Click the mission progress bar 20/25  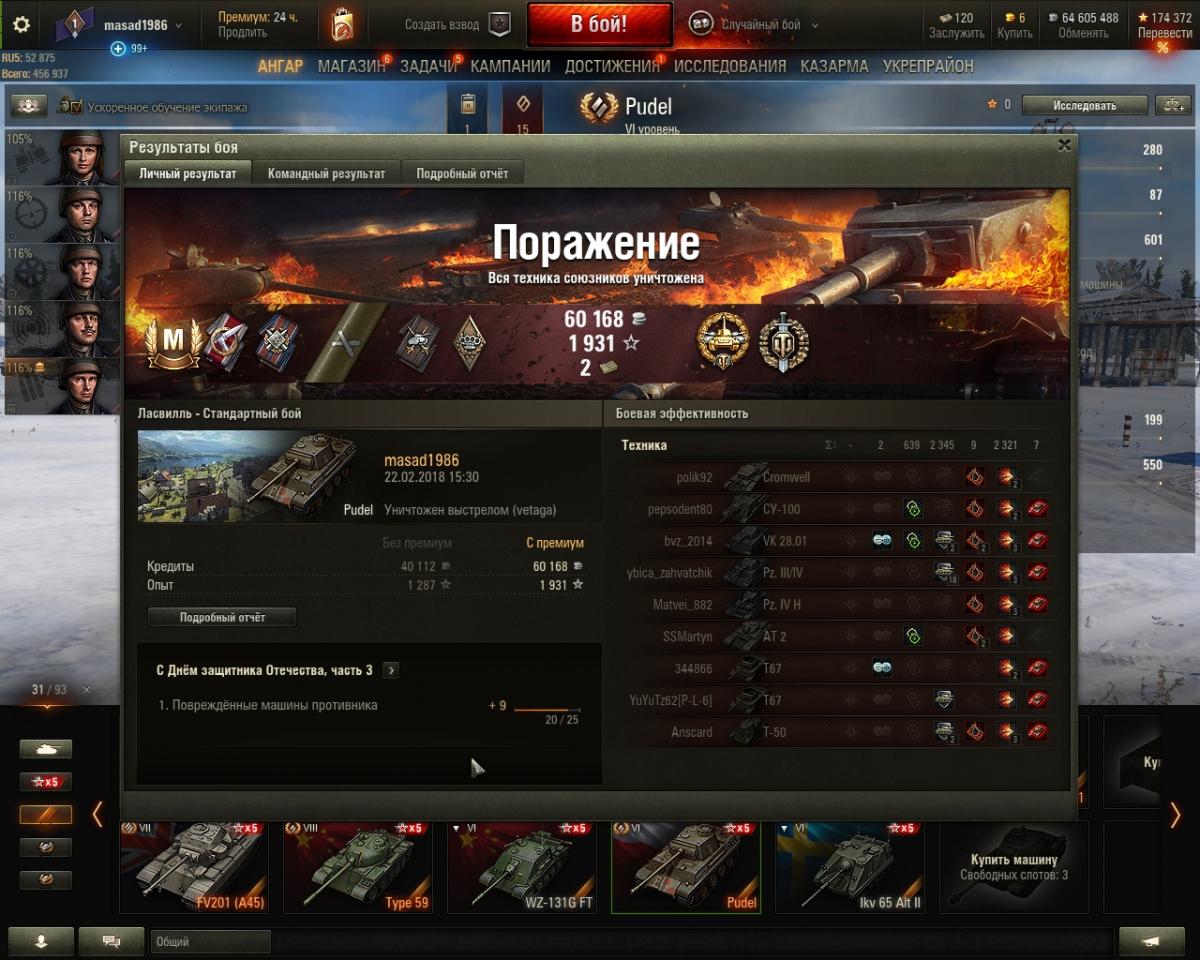(546, 710)
